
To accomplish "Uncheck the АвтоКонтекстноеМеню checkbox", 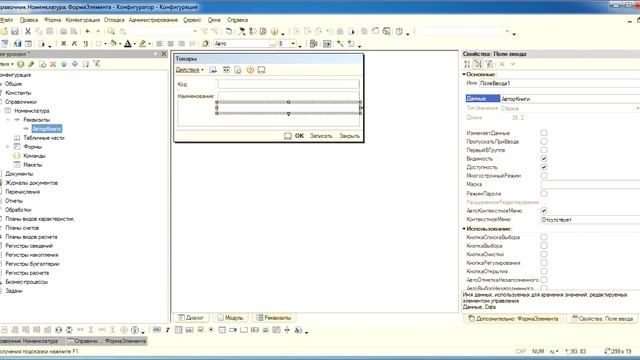I will [x=544, y=211].
